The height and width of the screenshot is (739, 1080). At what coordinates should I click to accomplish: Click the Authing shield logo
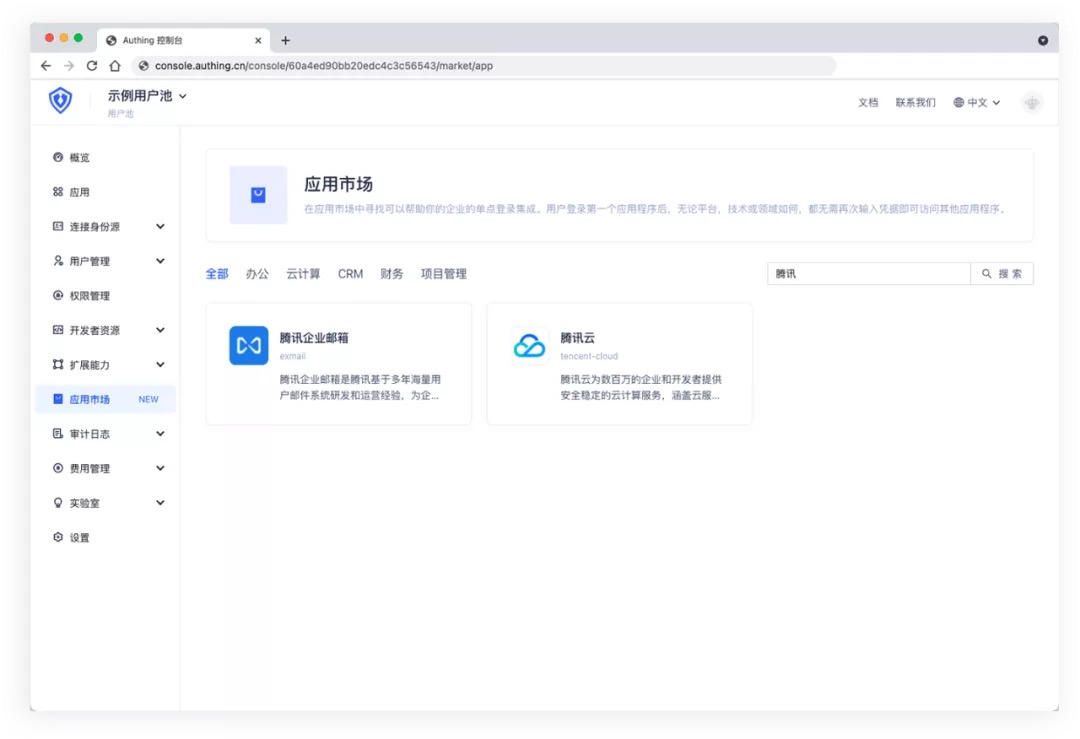point(61,101)
